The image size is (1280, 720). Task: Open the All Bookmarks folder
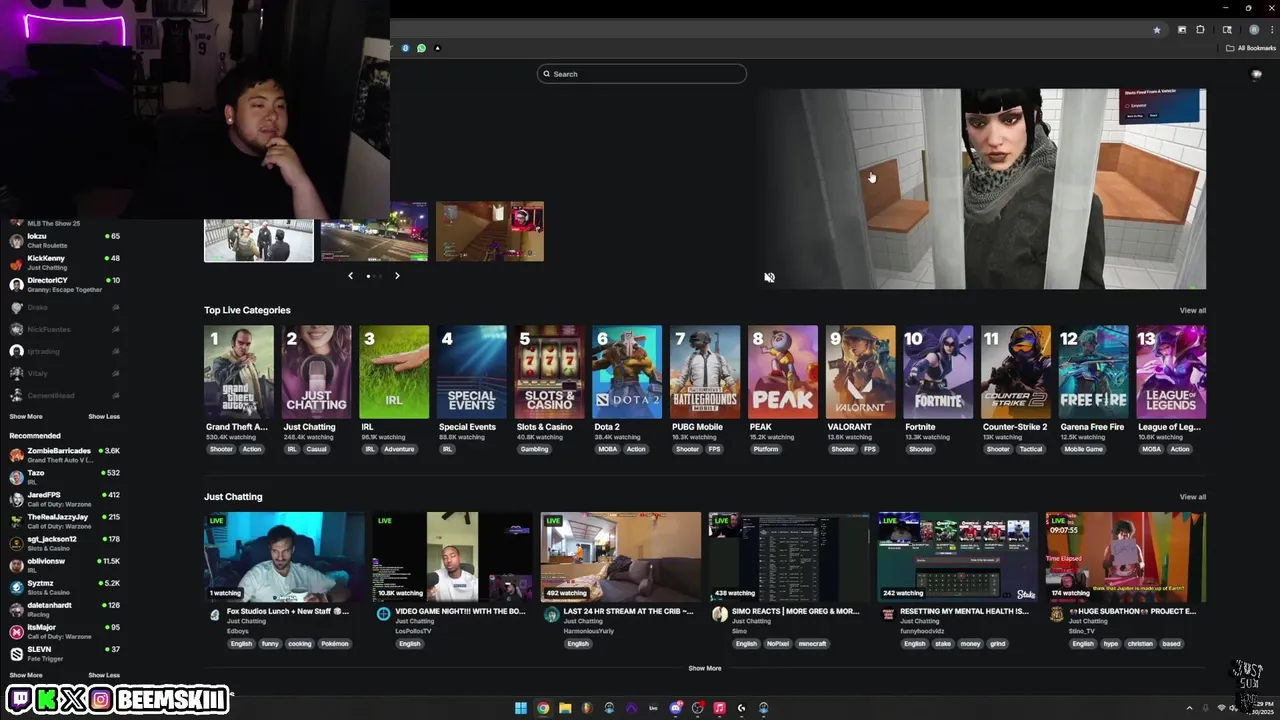click(x=1251, y=48)
